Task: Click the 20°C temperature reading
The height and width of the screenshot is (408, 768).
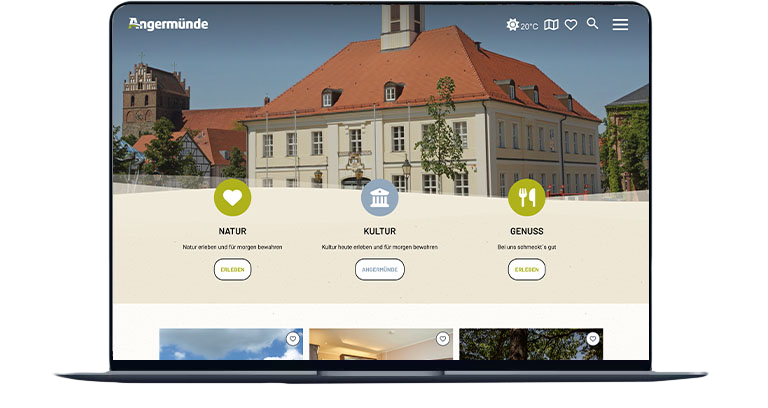Action: pos(529,26)
